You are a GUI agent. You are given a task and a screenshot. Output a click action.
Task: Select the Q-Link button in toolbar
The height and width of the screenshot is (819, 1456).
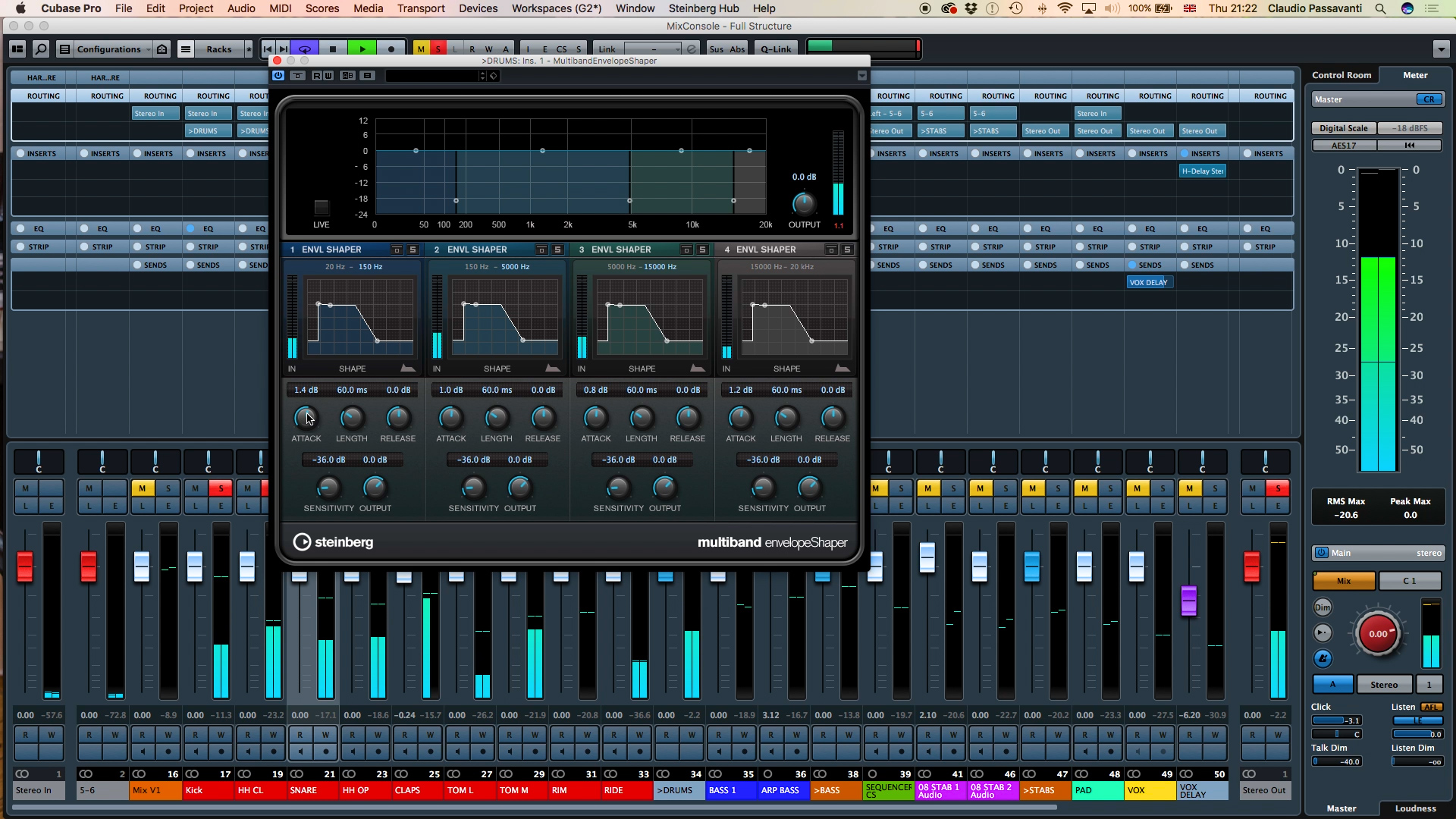click(776, 48)
